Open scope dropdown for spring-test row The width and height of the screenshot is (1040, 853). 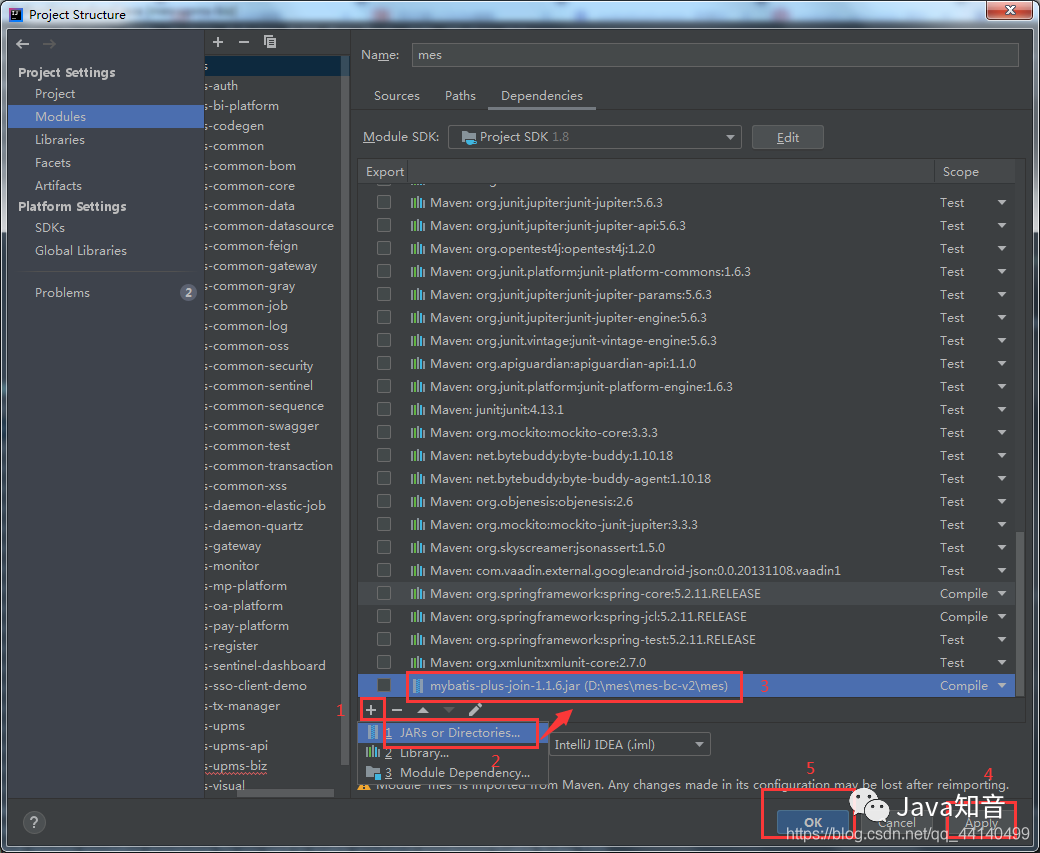point(1002,639)
